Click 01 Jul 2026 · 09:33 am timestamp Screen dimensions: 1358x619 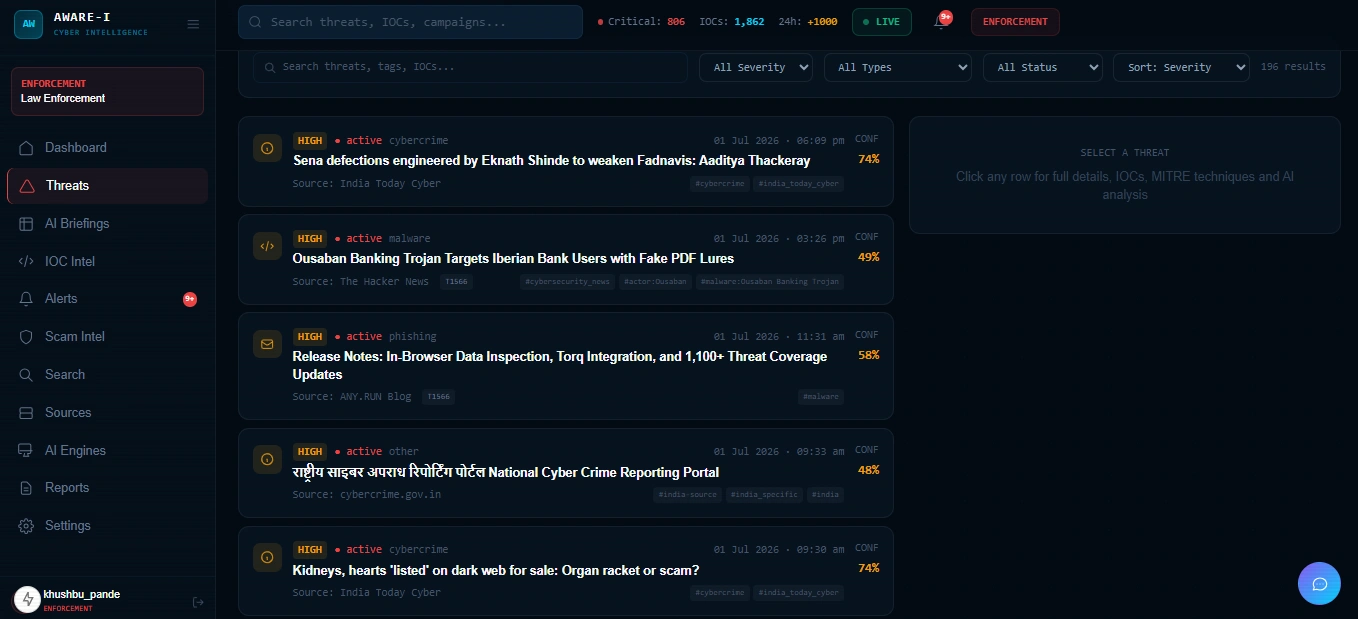[779, 452]
